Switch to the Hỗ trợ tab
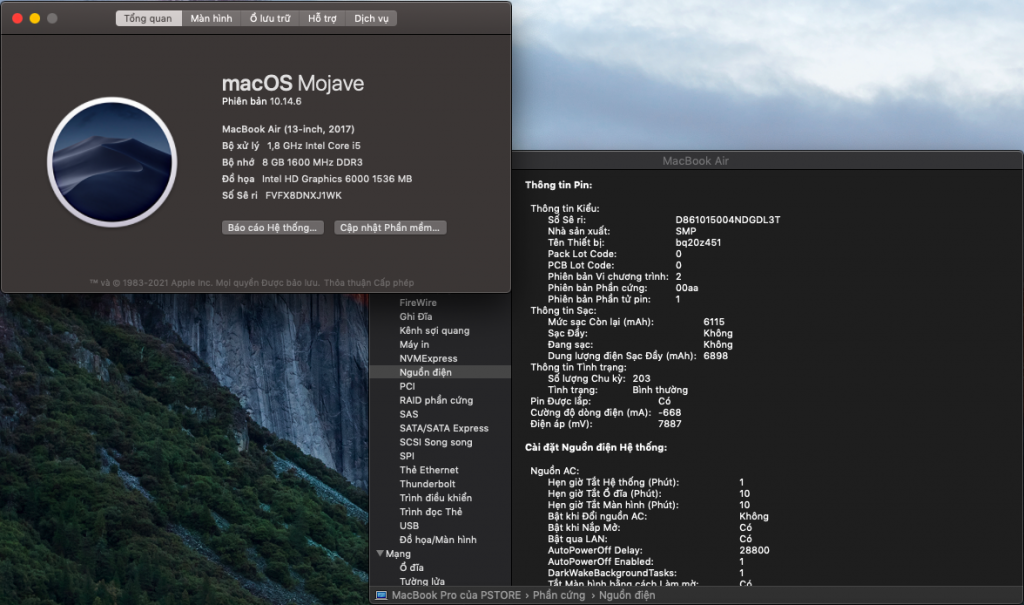 click(x=323, y=18)
